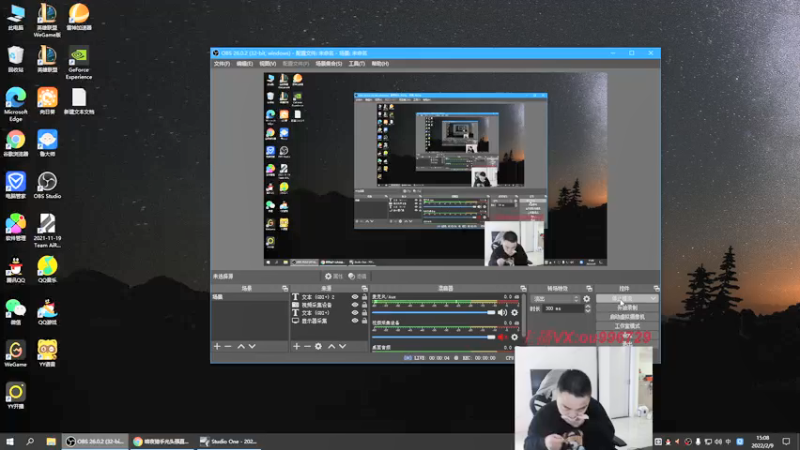Add a new source with the plus icon

point(296,346)
